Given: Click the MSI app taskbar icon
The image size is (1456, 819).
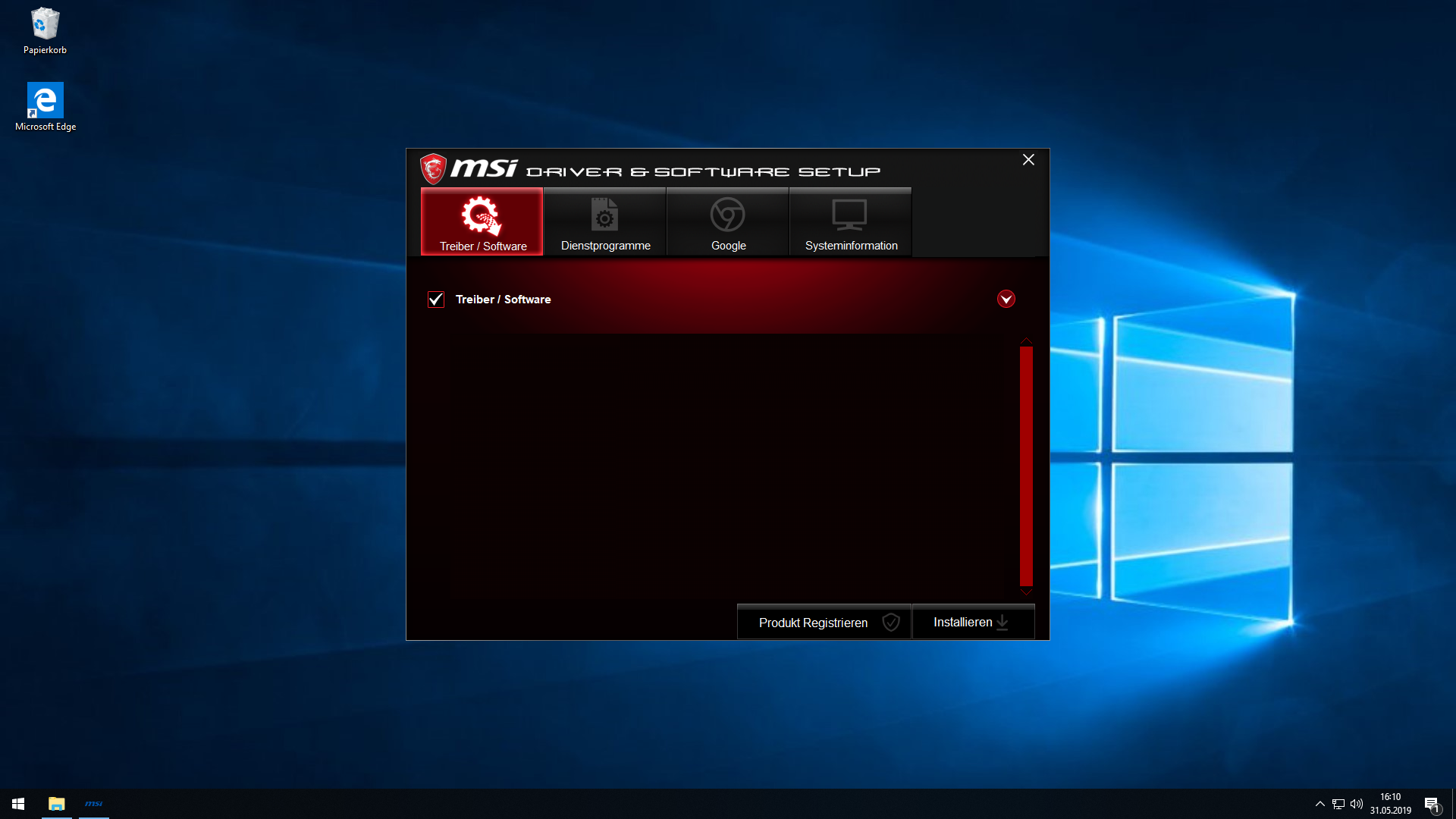Looking at the screenshot, I should [x=94, y=804].
